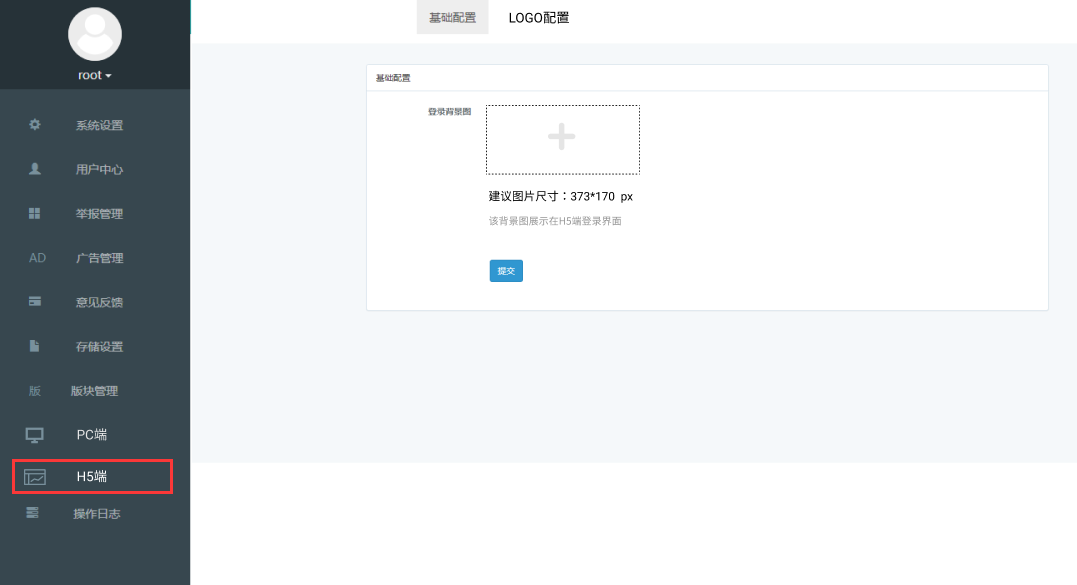The height and width of the screenshot is (585, 1077).
Task: Open 操作日志 menu item
Action: (x=95, y=514)
